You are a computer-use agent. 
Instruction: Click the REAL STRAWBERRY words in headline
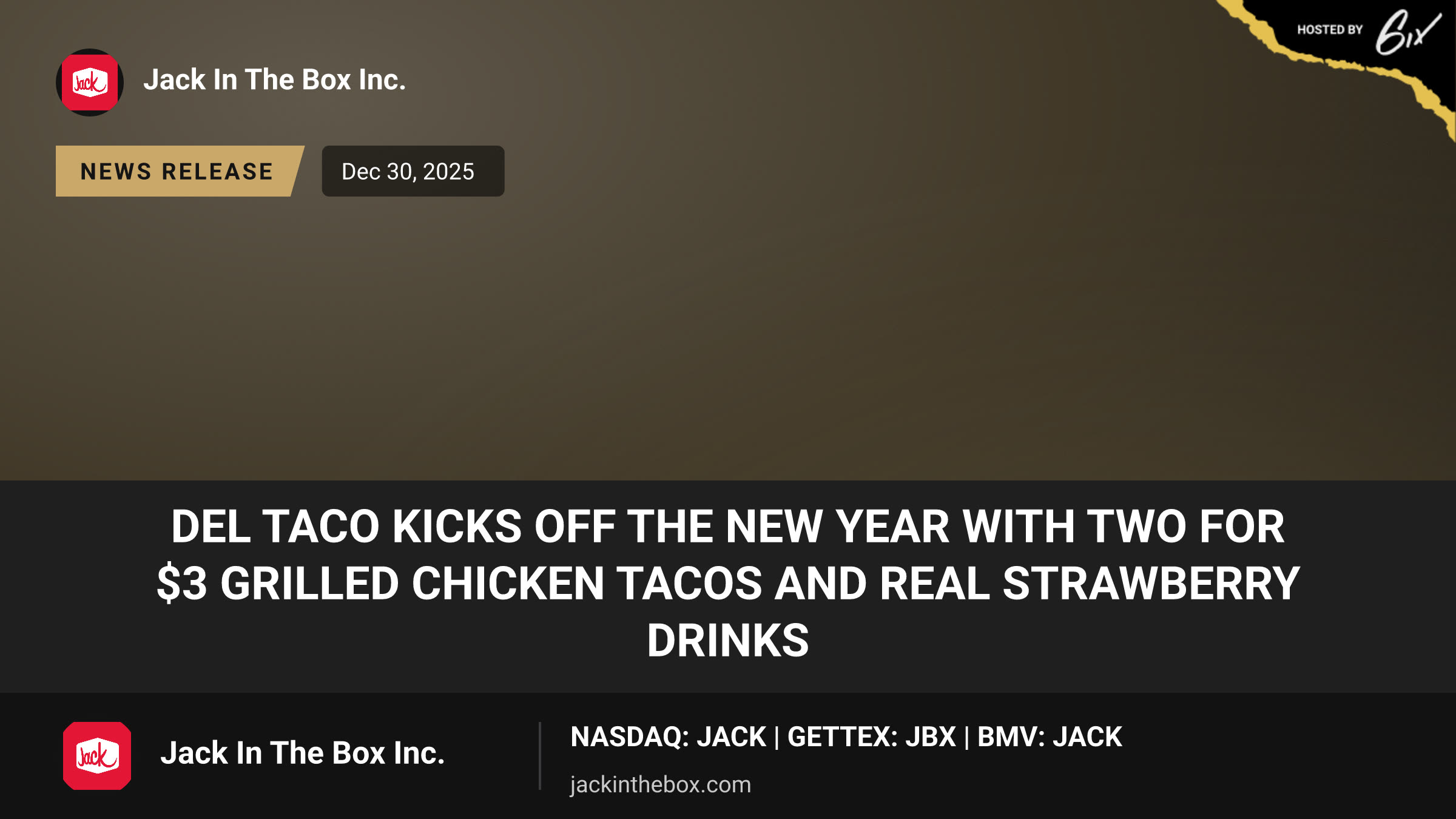tap(1090, 584)
